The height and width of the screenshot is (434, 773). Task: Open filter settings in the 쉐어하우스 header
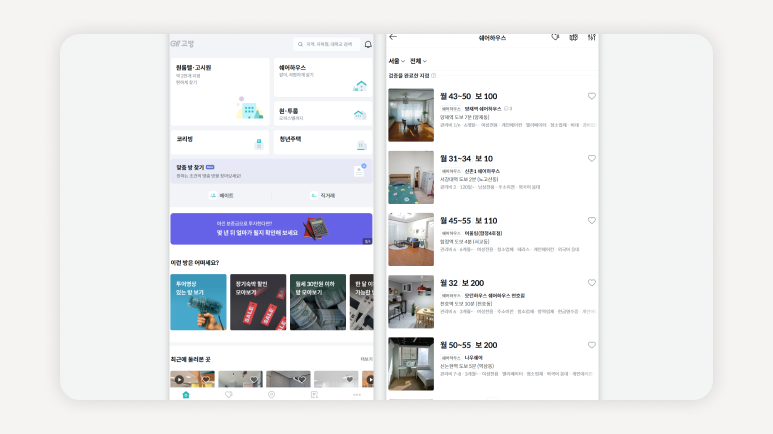pyautogui.click(x=592, y=37)
